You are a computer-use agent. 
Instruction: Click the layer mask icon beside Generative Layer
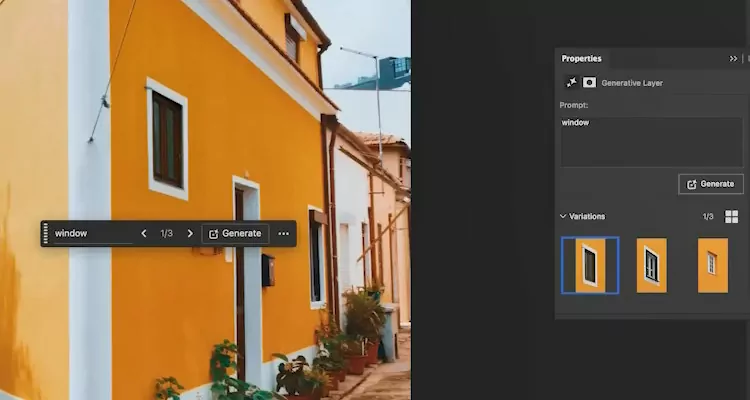pyautogui.click(x=589, y=83)
